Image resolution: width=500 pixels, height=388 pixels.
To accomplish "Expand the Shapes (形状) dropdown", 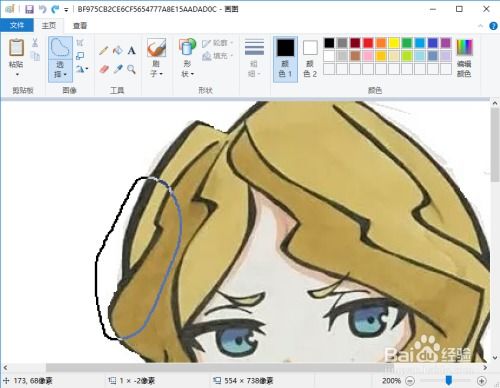I will click(x=187, y=69).
